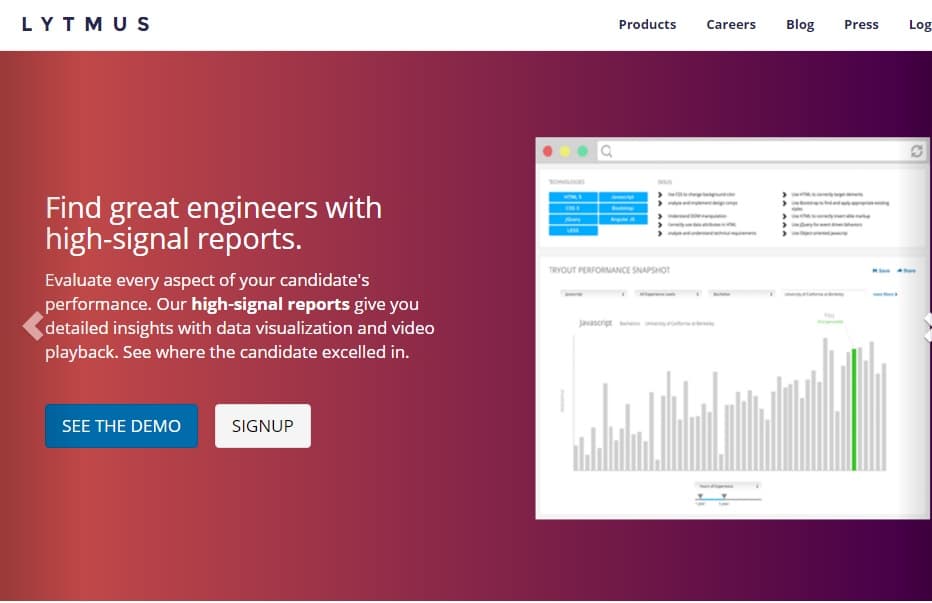This screenshot has height=603, width=932.
Task: Click the SEE THE DEMO button
Action: [121, 426]
